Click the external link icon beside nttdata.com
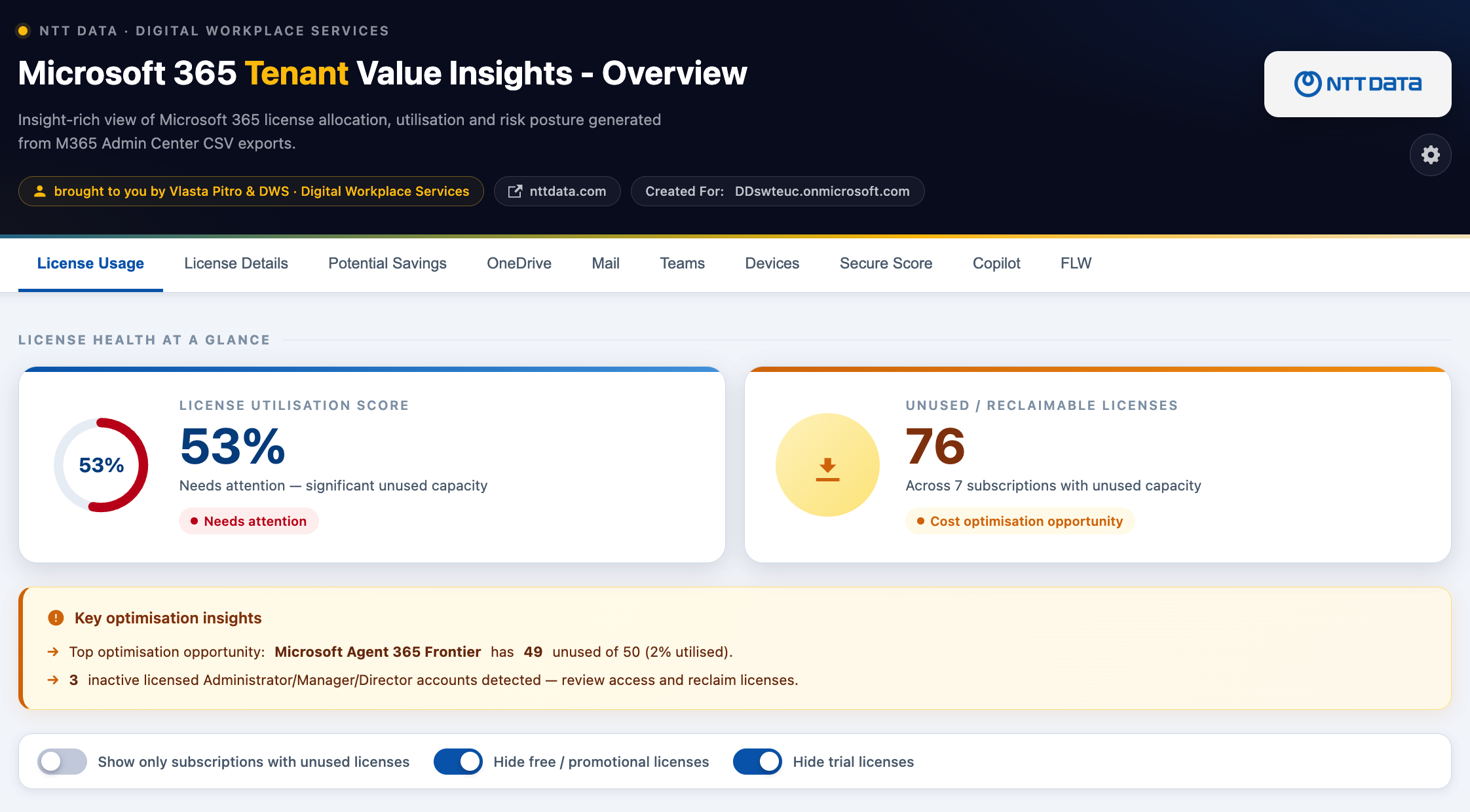1470x812 pixels. click(x=515, y=191)
